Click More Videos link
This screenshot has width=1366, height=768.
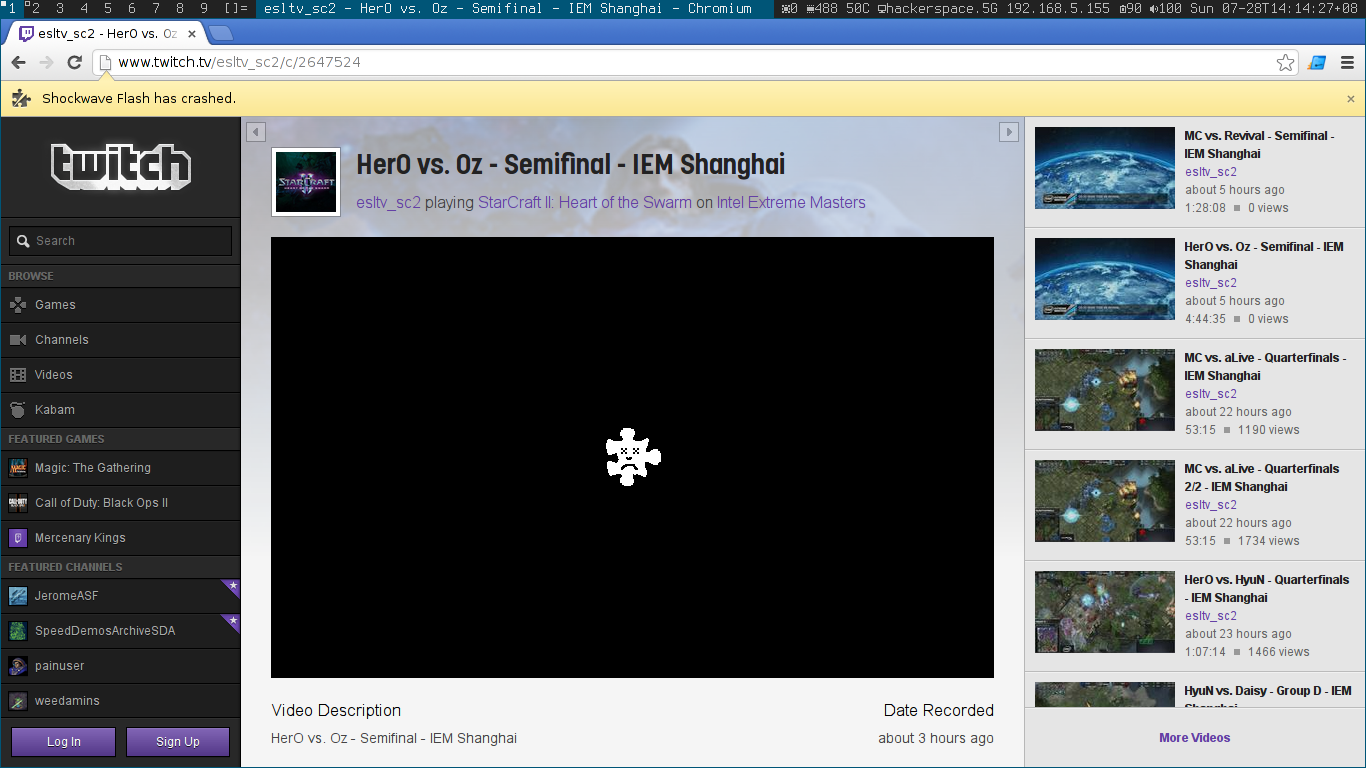[x=1195, y=738]
